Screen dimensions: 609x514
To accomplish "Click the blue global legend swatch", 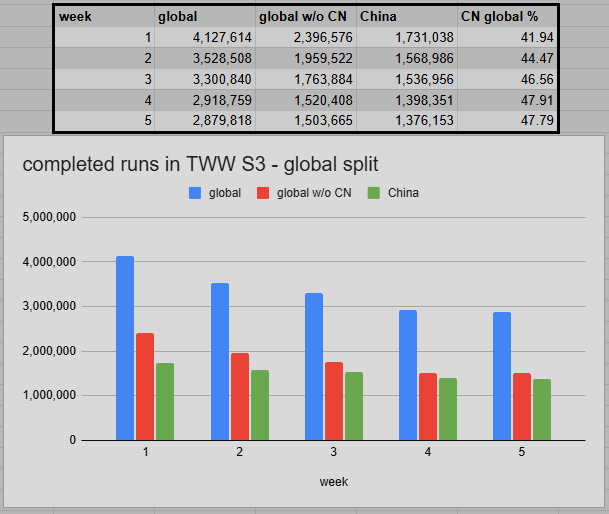I will (x=196, y=193).
